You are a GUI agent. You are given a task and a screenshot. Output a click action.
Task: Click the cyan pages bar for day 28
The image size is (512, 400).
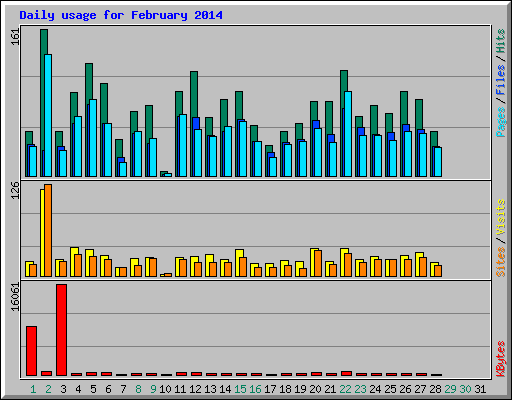tap(438, 162)
